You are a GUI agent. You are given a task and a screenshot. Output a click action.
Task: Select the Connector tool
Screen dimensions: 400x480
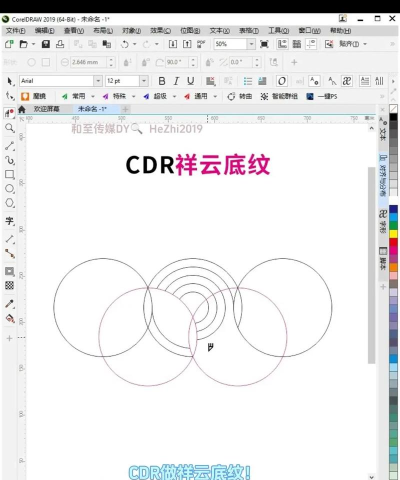click(10, 254)
